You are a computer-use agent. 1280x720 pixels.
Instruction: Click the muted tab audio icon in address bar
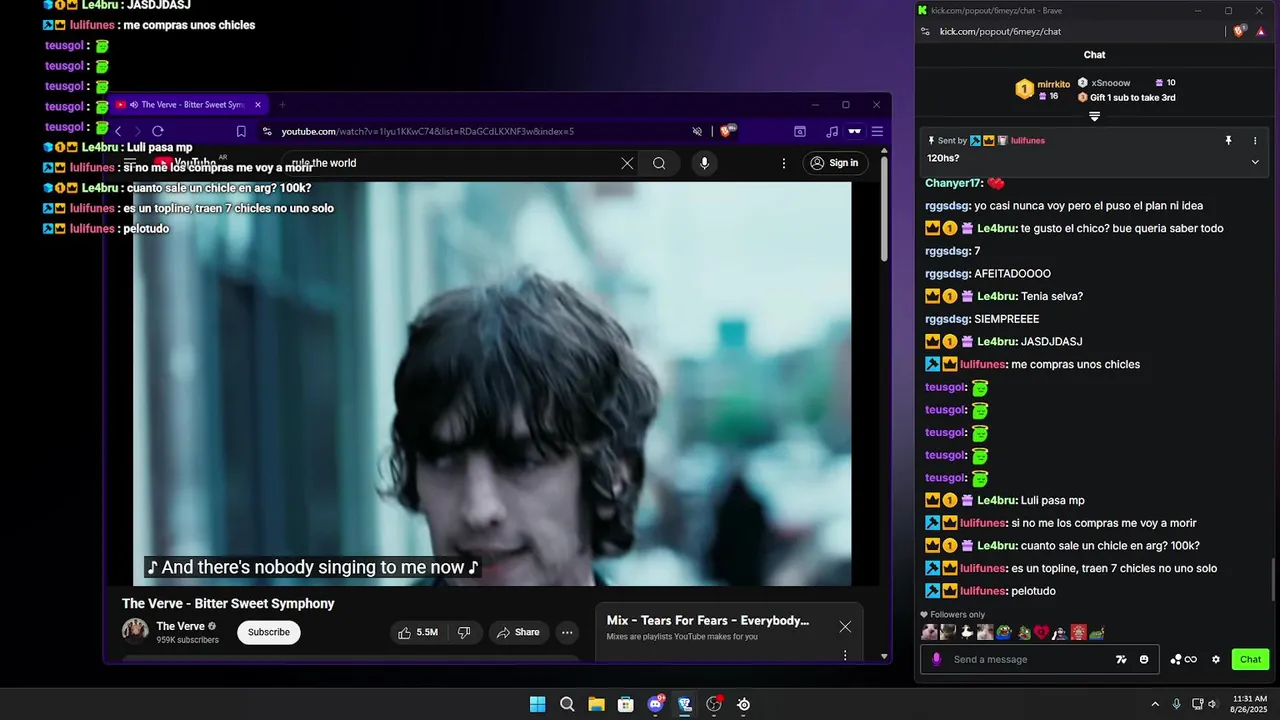[697, 131]
